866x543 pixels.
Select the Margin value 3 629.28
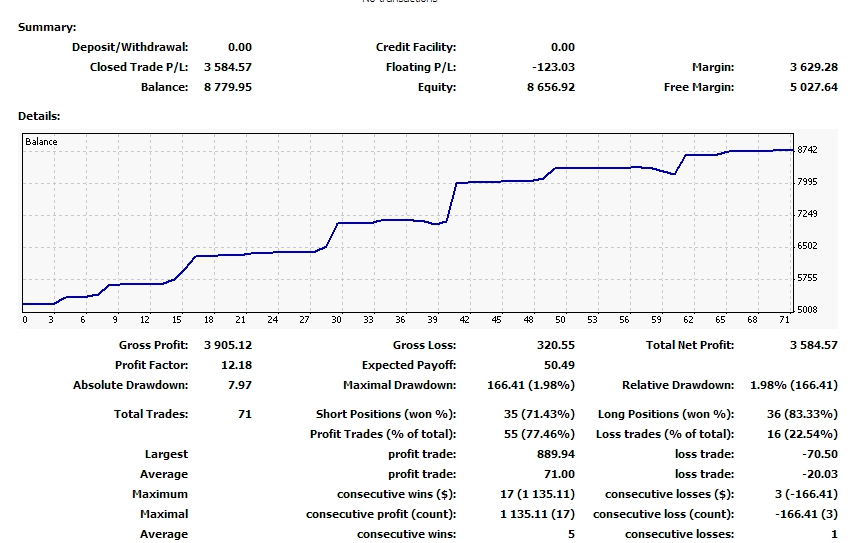pyautogui.click(x=814, y=67)
